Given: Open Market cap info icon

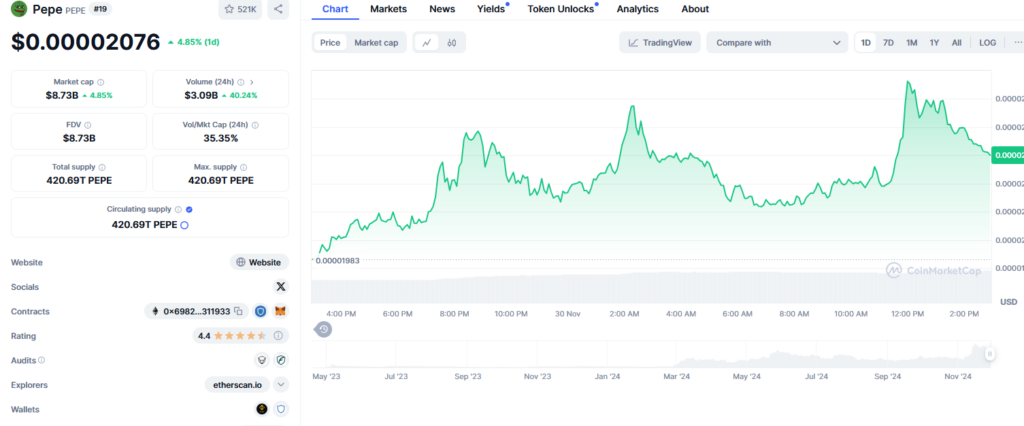Looking at the screenshot, I should coord(101,82).
